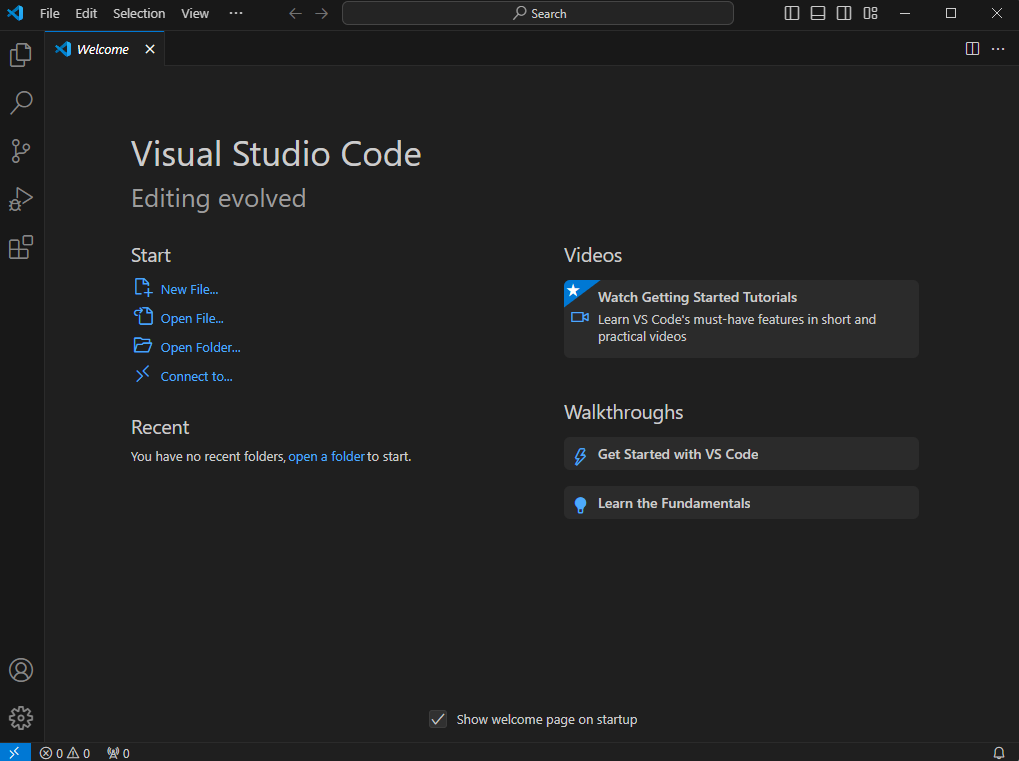The height and width of the screenshot is (761, 1019).
Task: Open the Source Control view
Action: click(21, 151)
